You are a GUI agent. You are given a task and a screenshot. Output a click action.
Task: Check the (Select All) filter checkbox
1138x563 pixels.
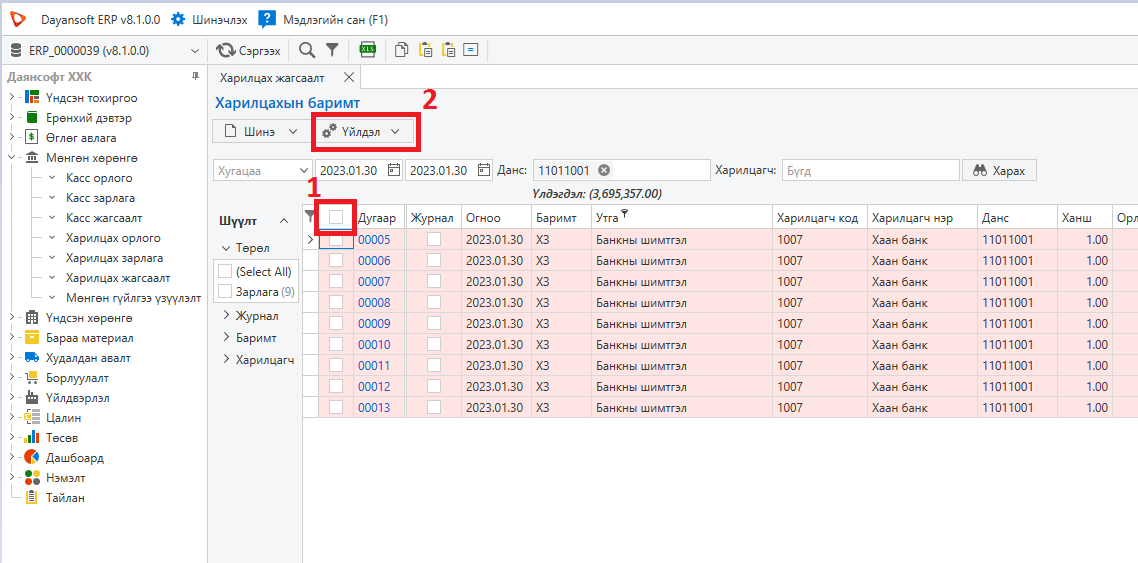(x=225, y=271)
